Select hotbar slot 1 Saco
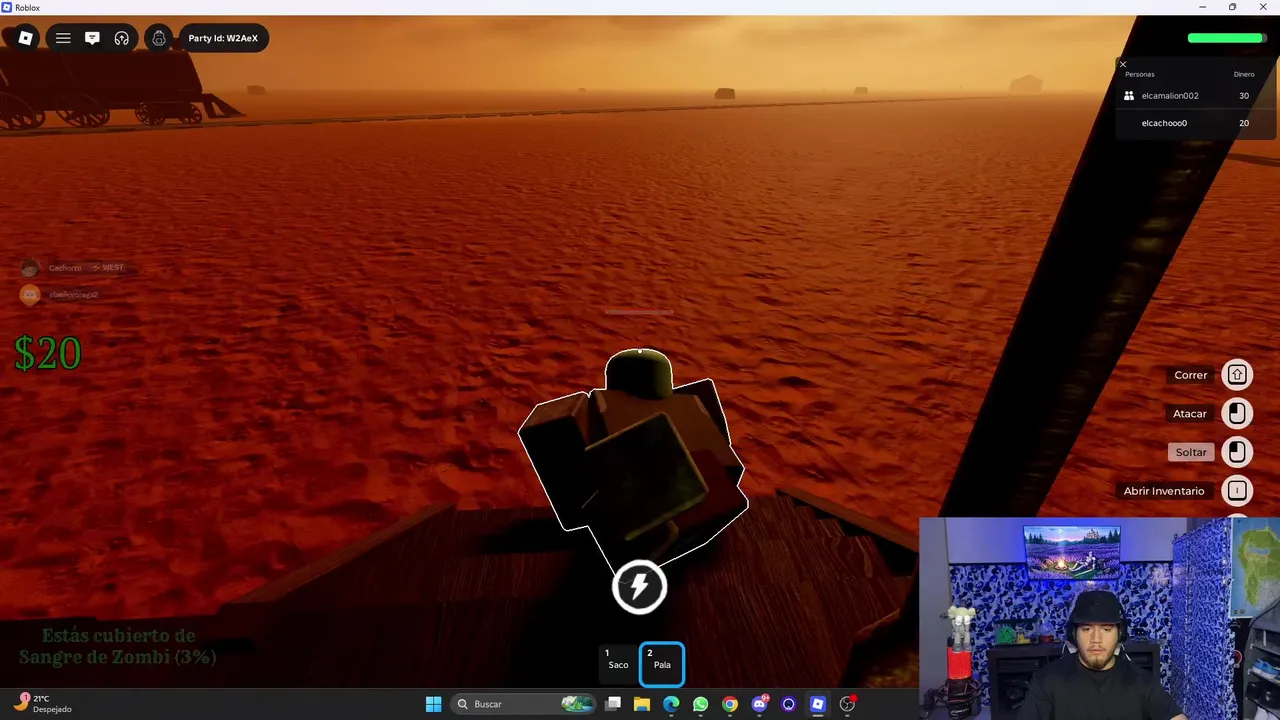 point(618,664)
